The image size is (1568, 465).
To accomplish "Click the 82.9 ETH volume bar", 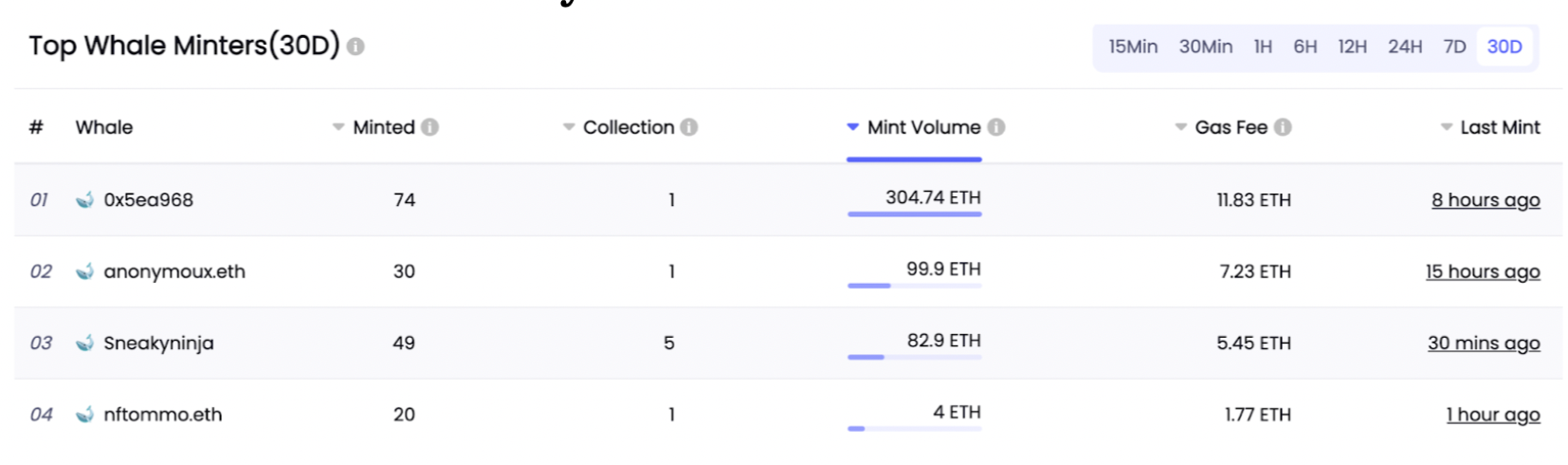I will click(915, 358).
